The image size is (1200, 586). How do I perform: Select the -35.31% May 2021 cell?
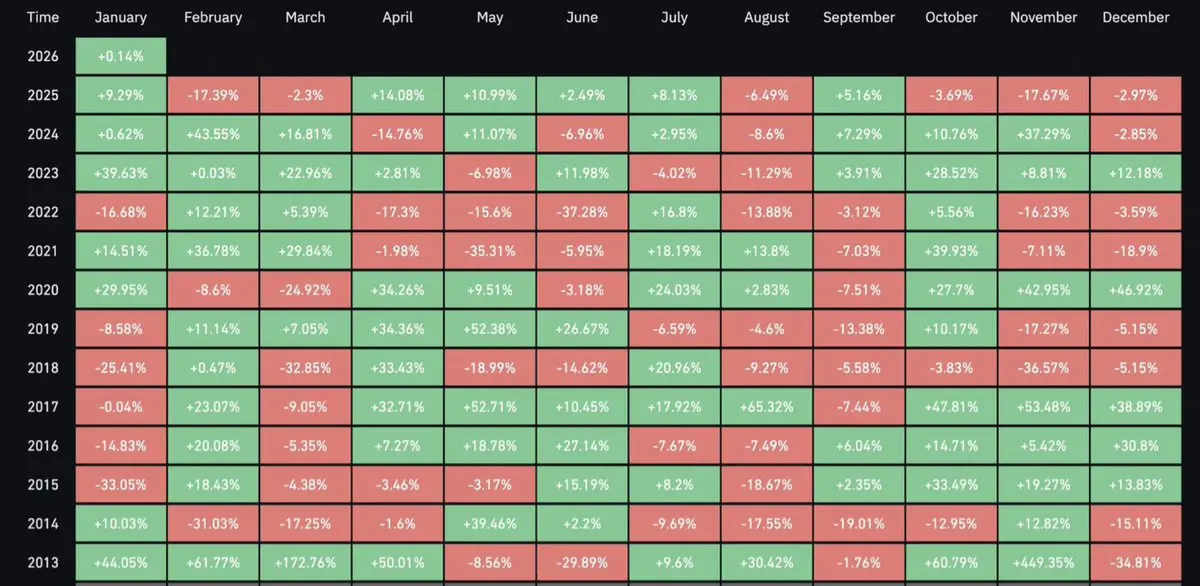click(490, 251)
